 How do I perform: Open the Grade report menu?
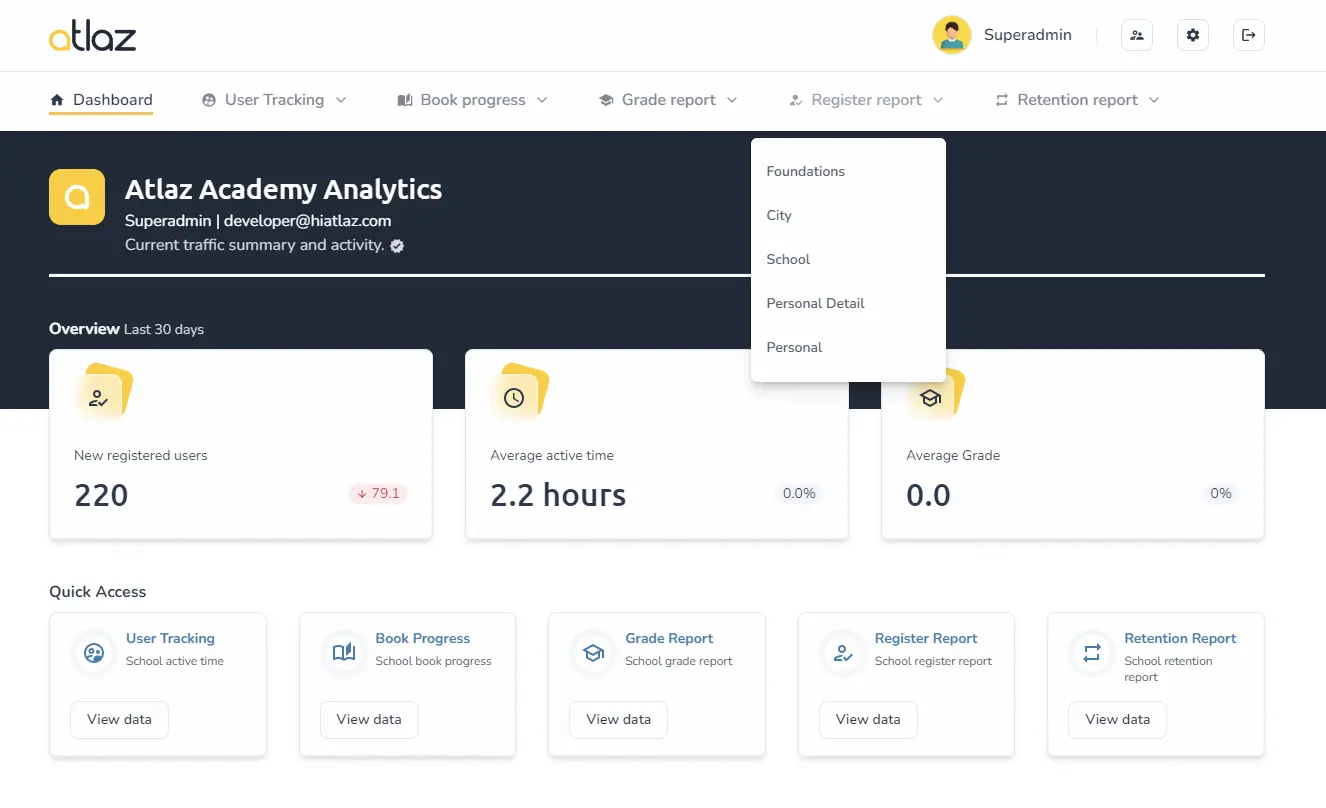tap(668, 100)
